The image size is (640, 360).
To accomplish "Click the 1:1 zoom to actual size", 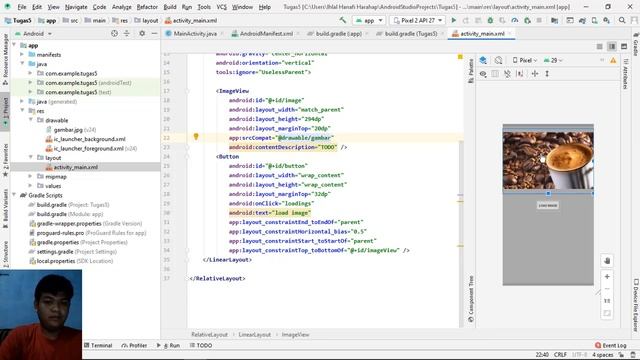I will [607, 301].
